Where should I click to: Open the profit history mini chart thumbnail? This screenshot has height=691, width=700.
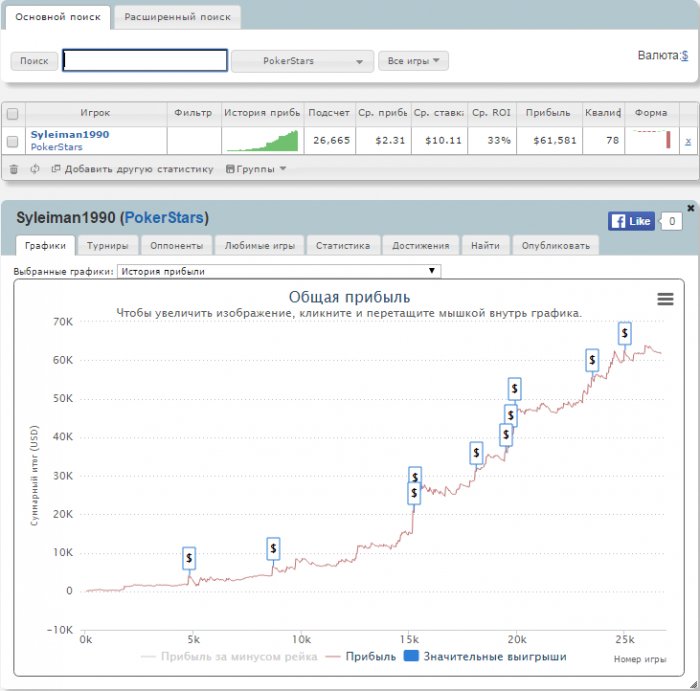click(x=261, y=140)
